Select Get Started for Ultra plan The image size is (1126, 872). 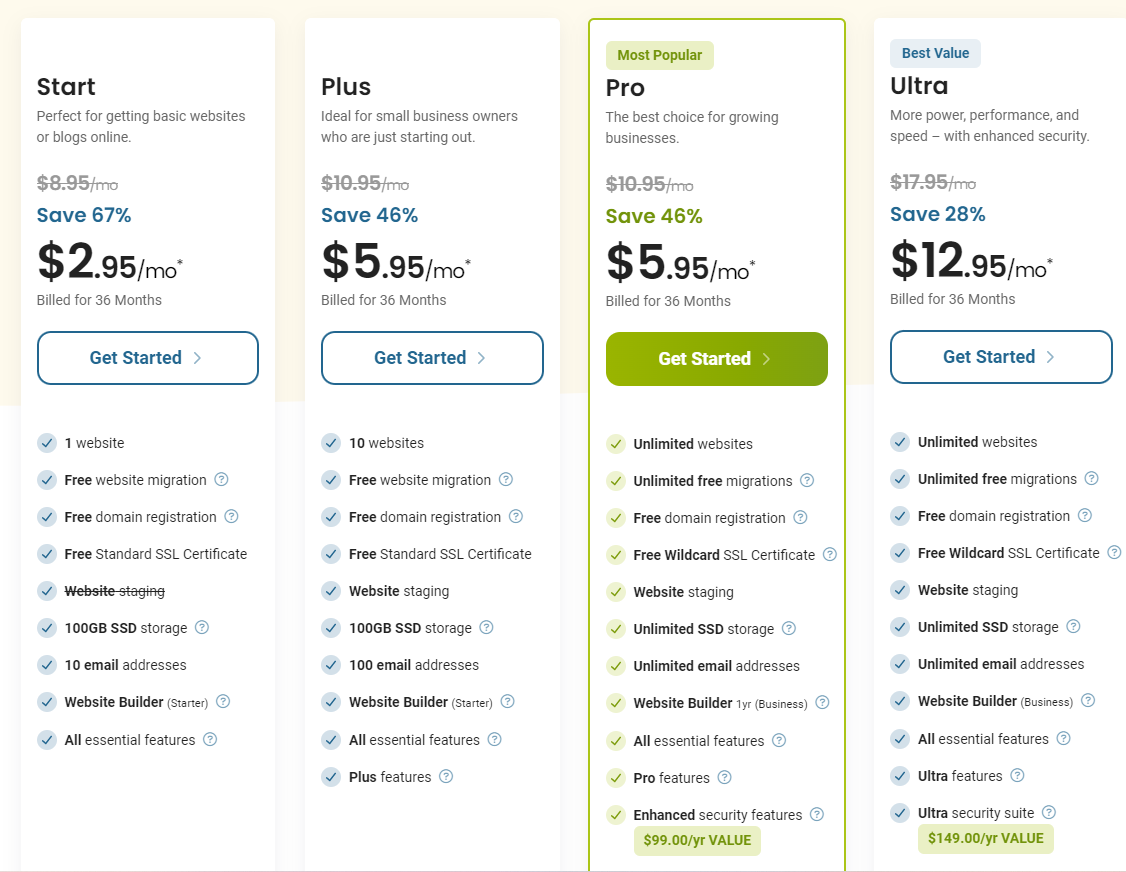1001,357
